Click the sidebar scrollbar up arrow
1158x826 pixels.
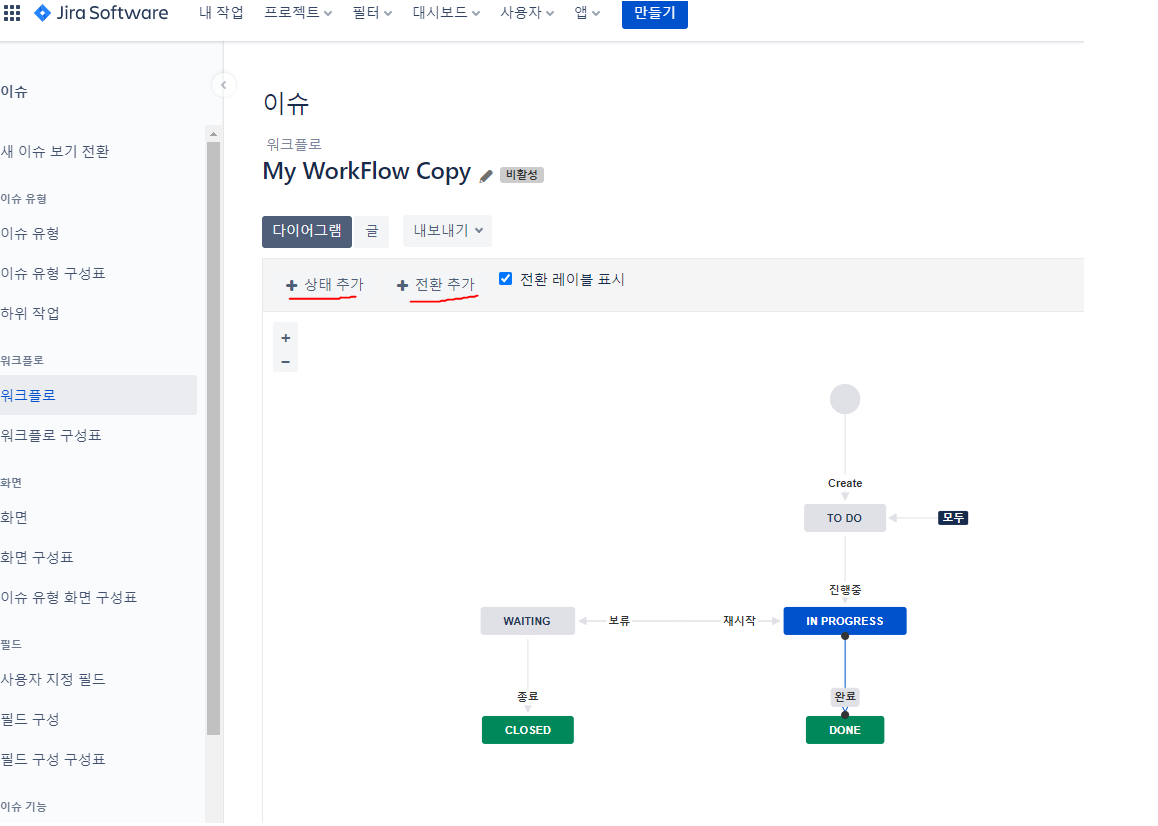(213, 134)
